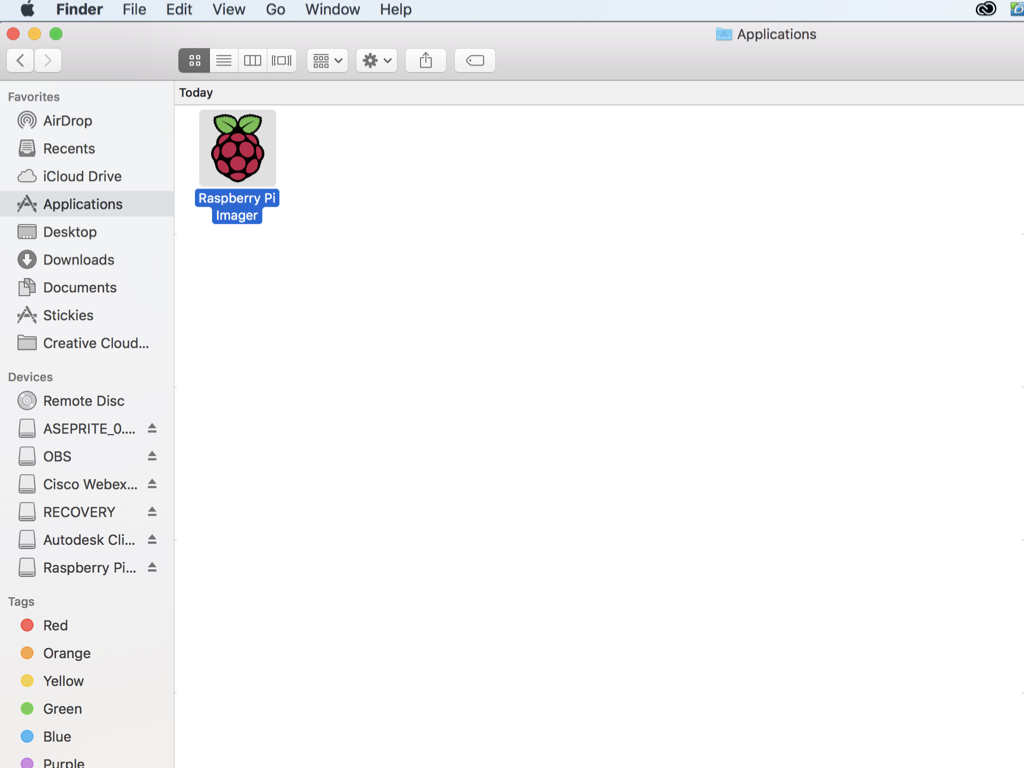Minimize the Finder window with yellow button

point(35,34)
